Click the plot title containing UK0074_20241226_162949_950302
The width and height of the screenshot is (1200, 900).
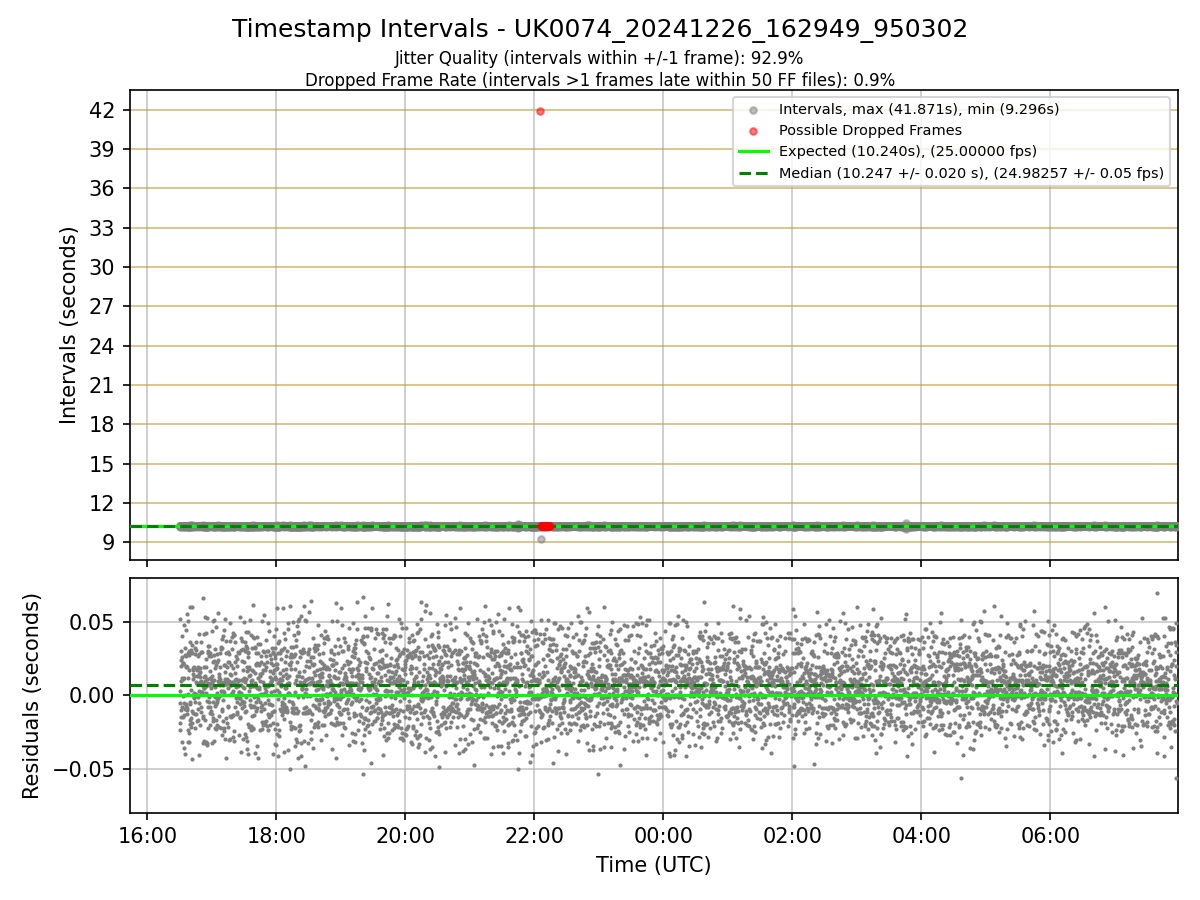(600, 29)
